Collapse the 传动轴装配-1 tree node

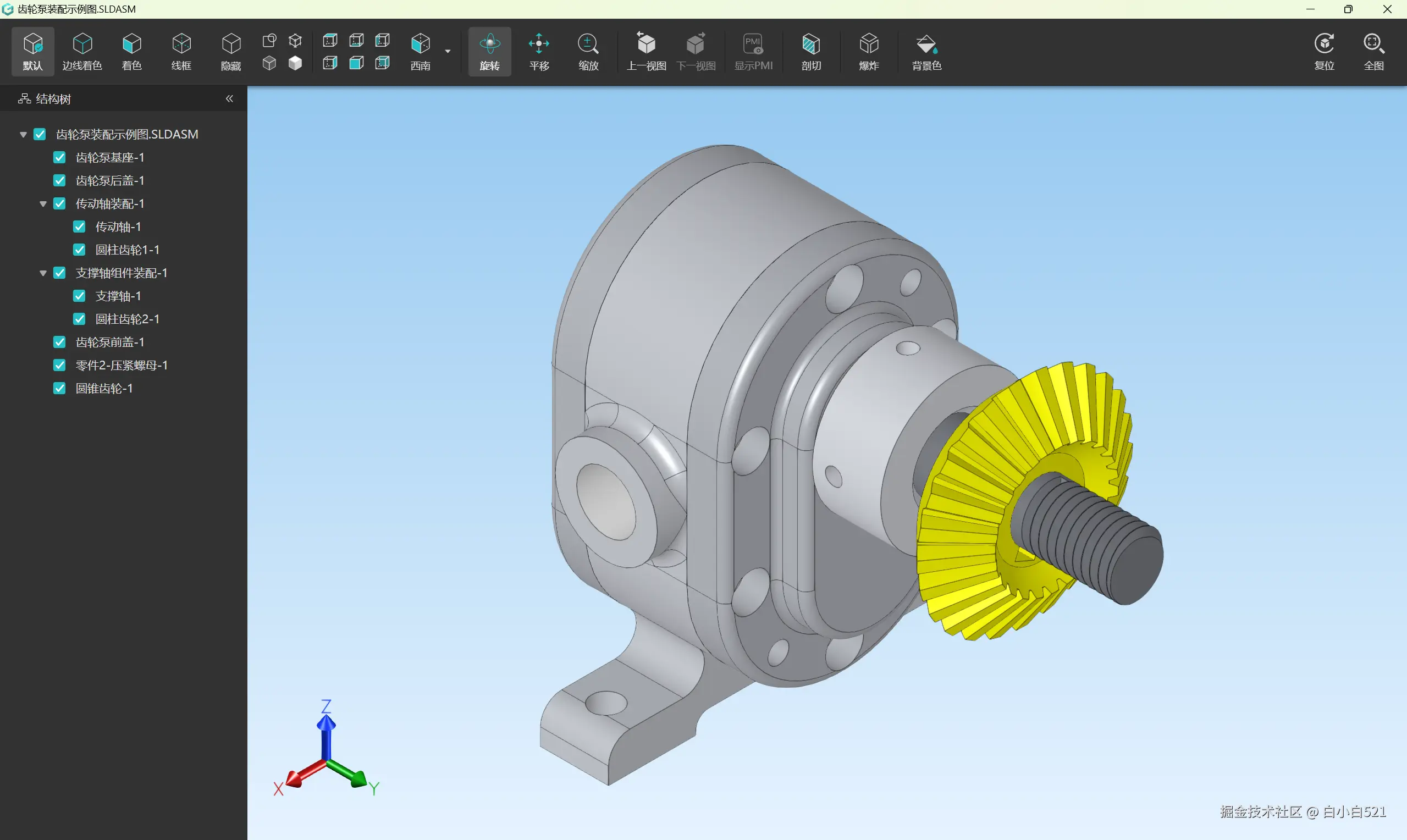point(43,204)
